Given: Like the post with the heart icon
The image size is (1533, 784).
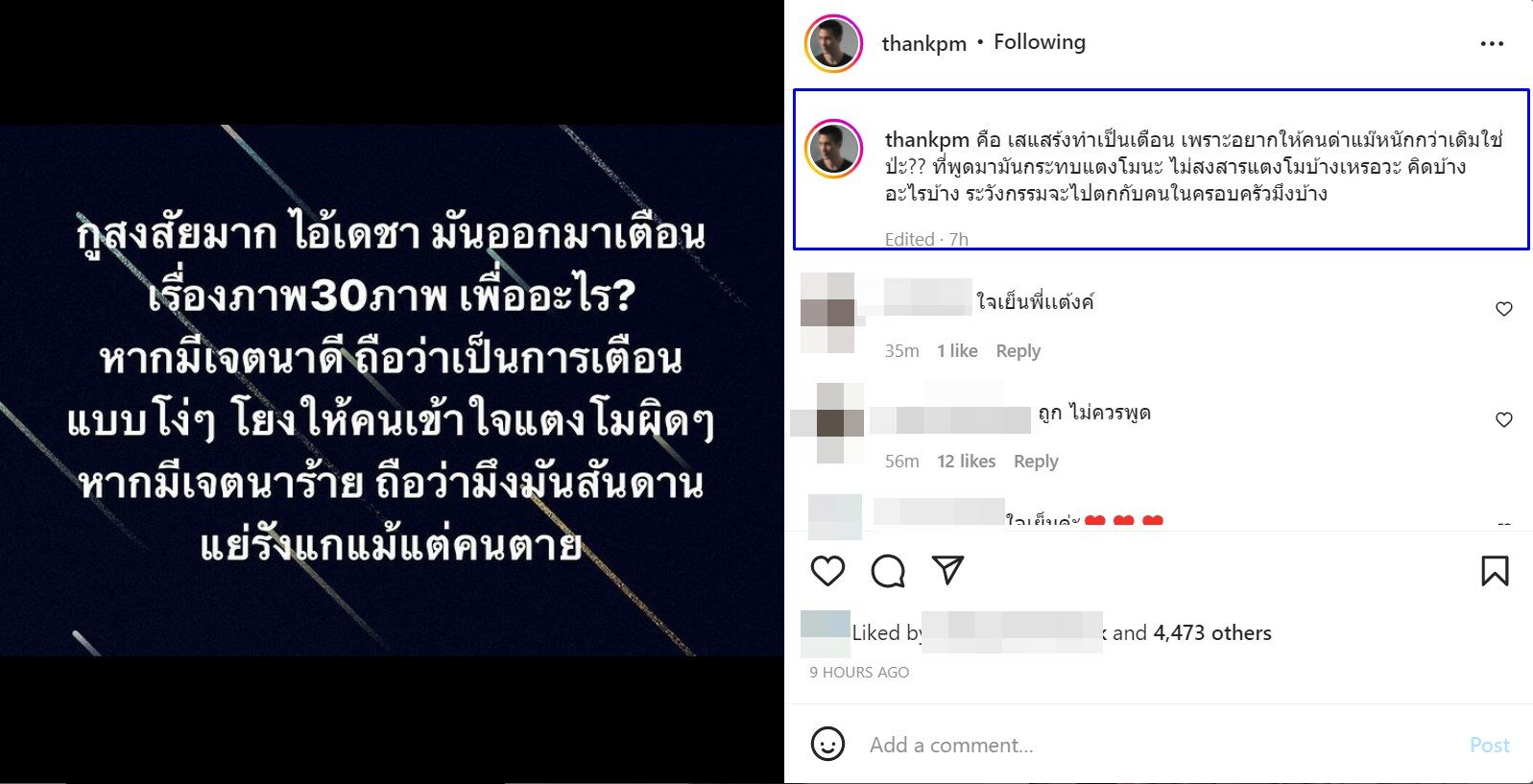Looking at the screenshot, I should click(827, 571).
